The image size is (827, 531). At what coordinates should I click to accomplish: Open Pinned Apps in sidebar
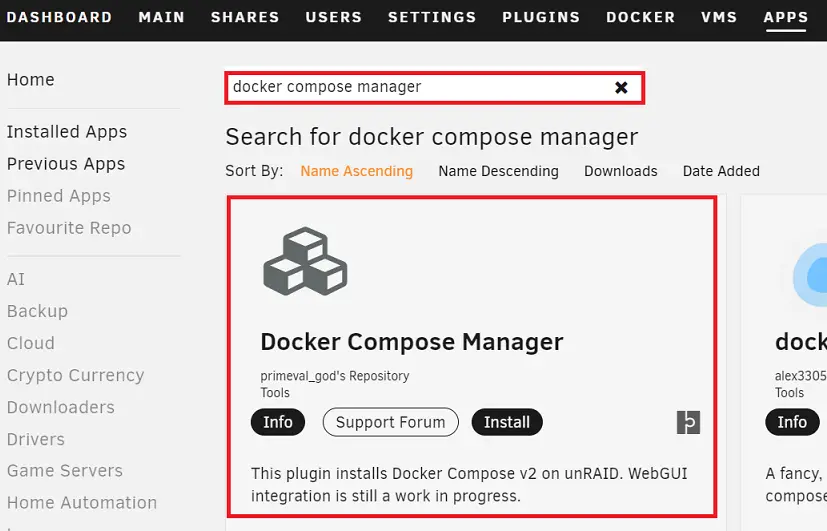(59, 196)
